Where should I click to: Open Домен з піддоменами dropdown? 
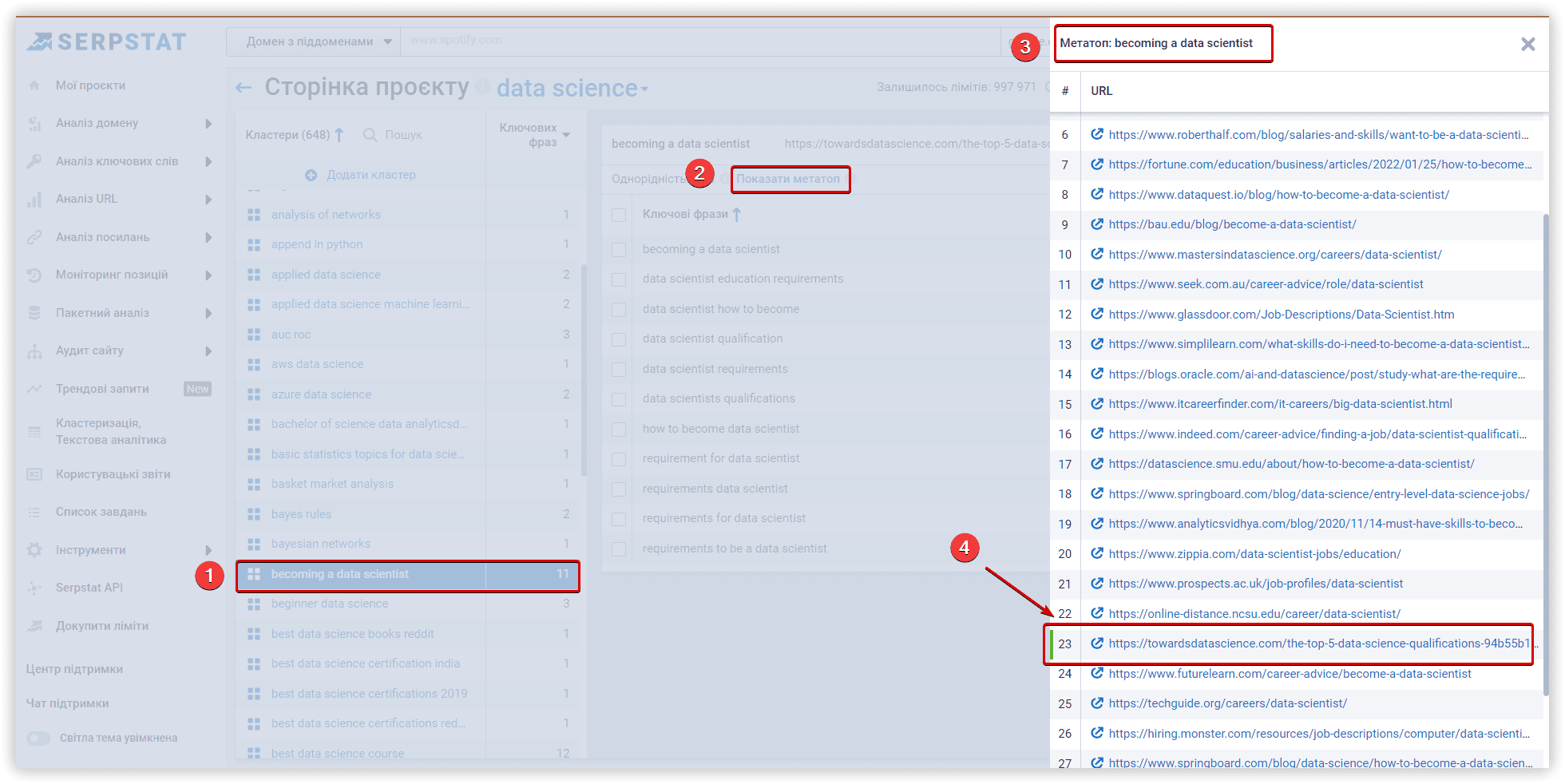pyautogui.click(x=314, y=42)
